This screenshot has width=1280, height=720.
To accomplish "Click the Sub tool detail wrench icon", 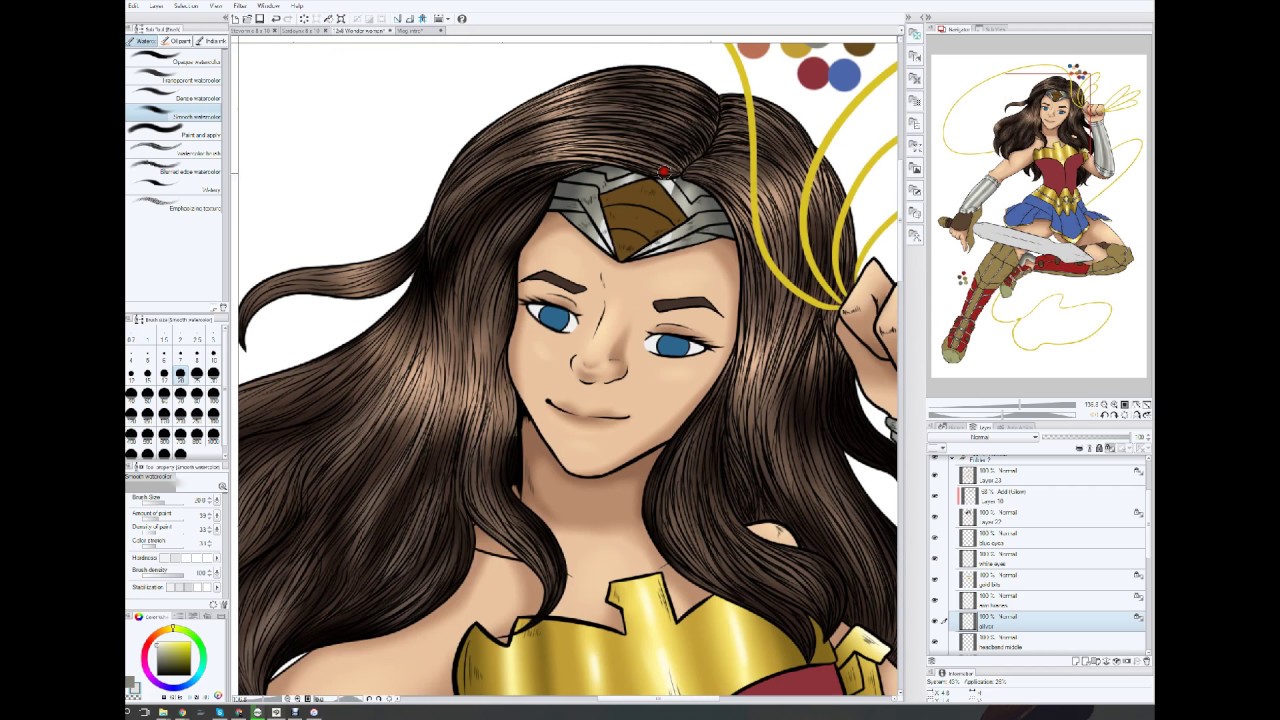I will [x=224, y=604].
